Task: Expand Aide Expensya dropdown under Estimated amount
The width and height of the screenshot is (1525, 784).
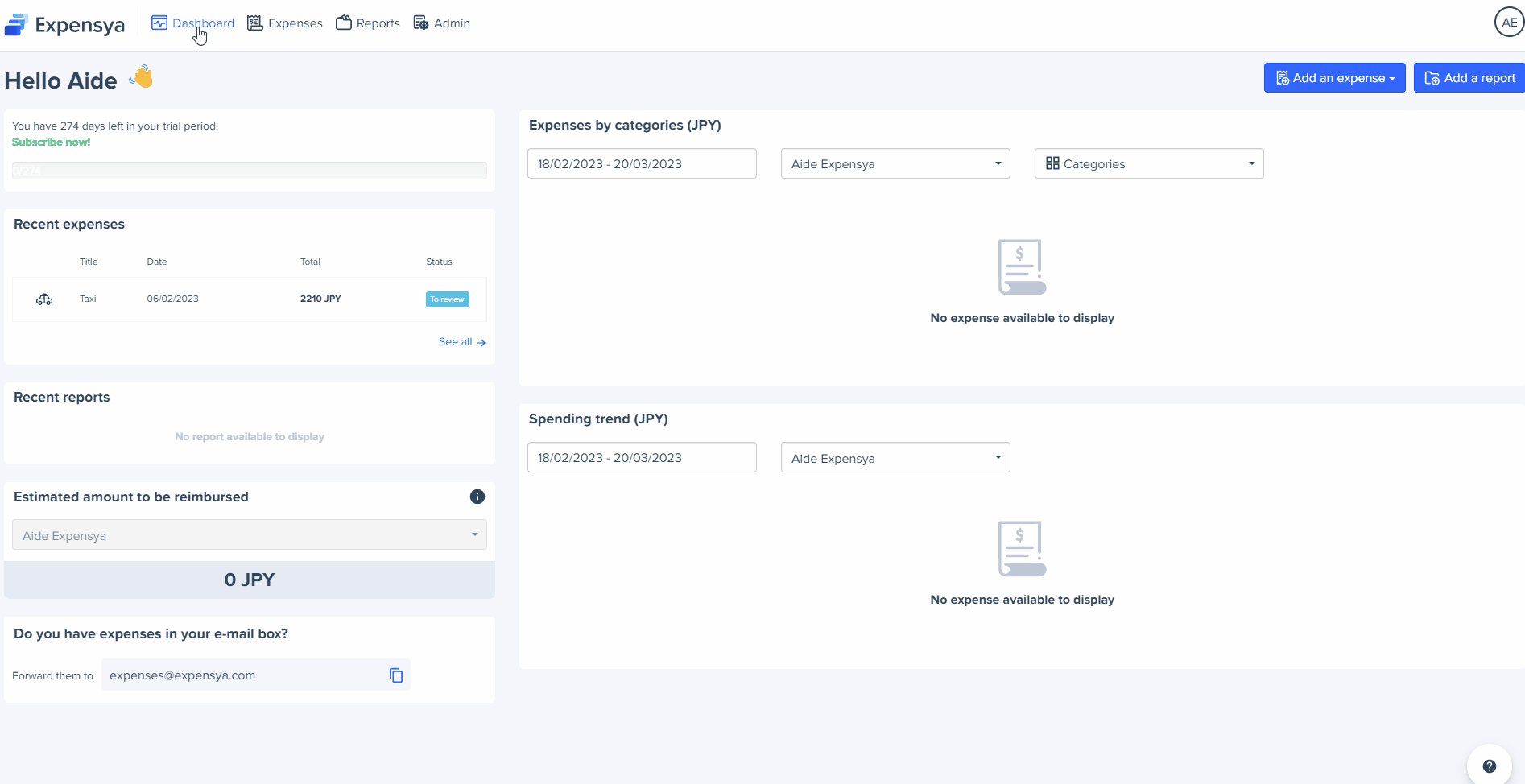Action: click(249, 535)
